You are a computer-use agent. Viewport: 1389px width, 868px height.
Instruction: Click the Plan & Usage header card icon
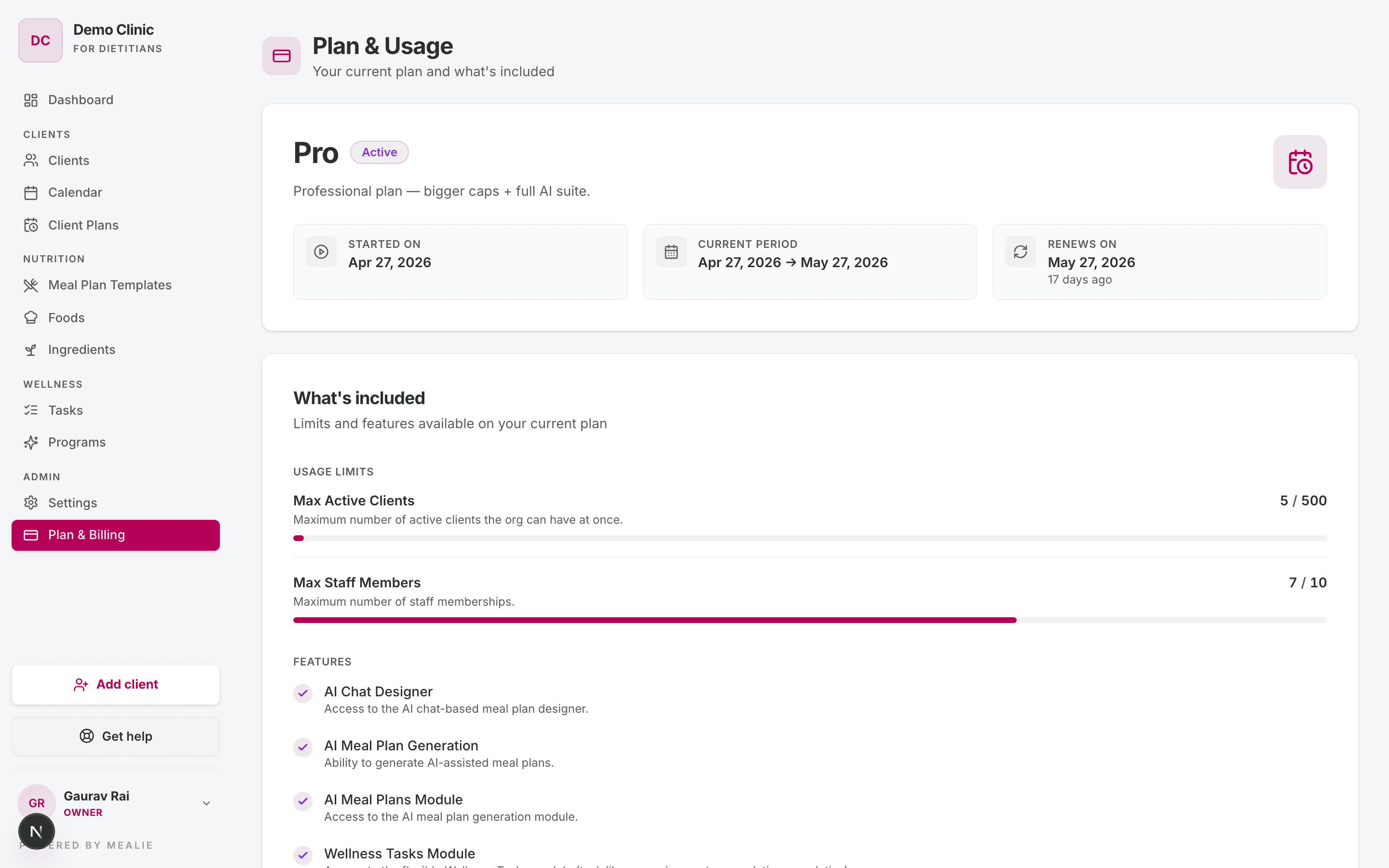click(x=281, y=55)
